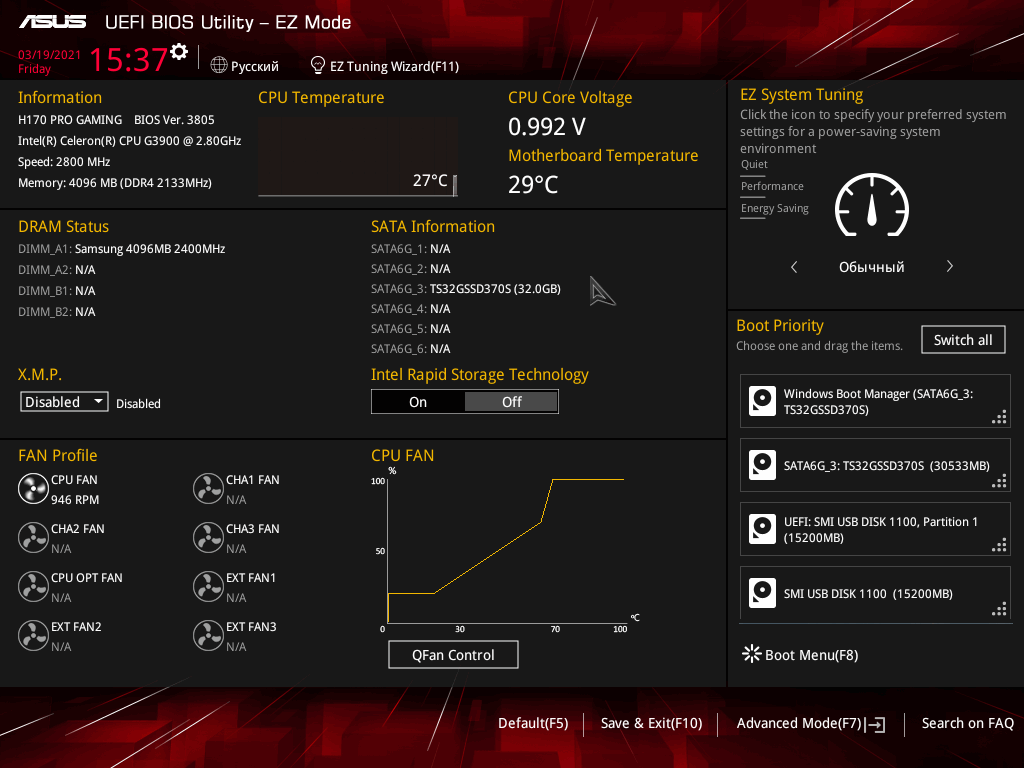
Task: Click the left arrow of EZ System Tuning
Action: (794, 266)
